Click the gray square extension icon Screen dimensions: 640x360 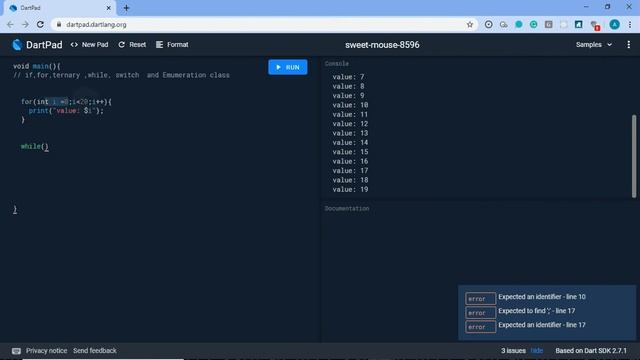549,24
